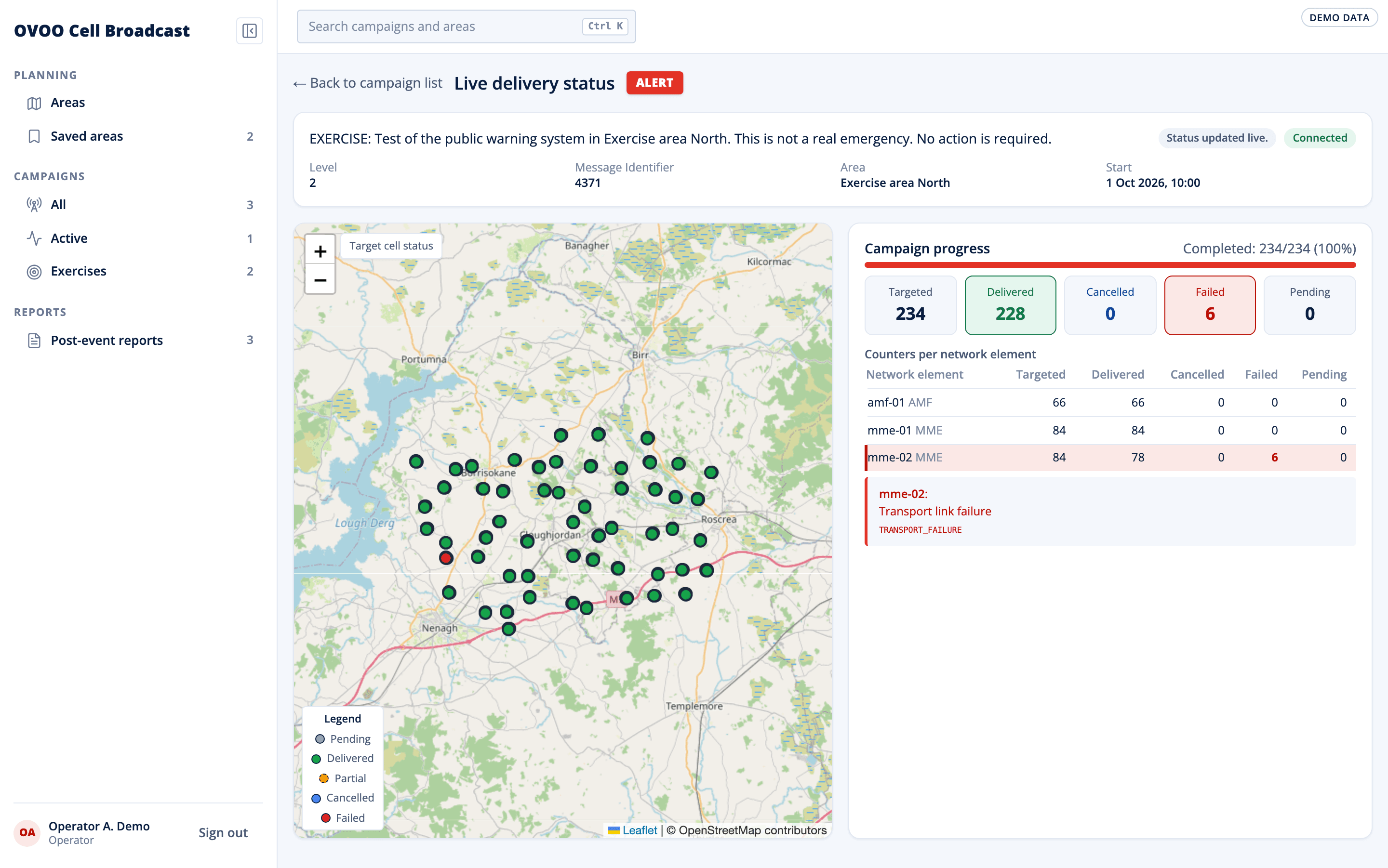Click the Status updated live badge
The image size is (1388, 868).
pyautogui.click(x=1216, y=138)
